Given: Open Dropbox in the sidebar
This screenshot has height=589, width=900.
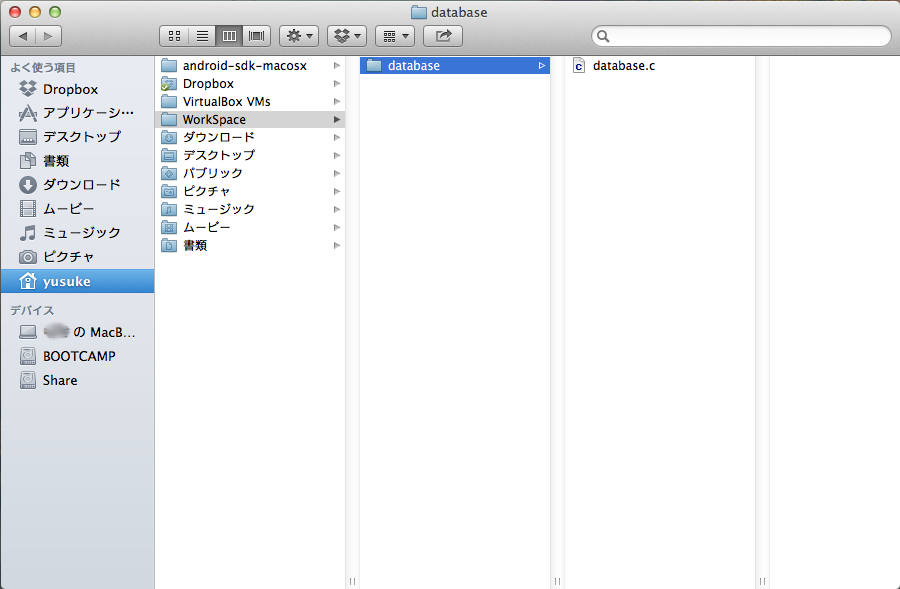Looking at the screenshot, I should (77, 90).
